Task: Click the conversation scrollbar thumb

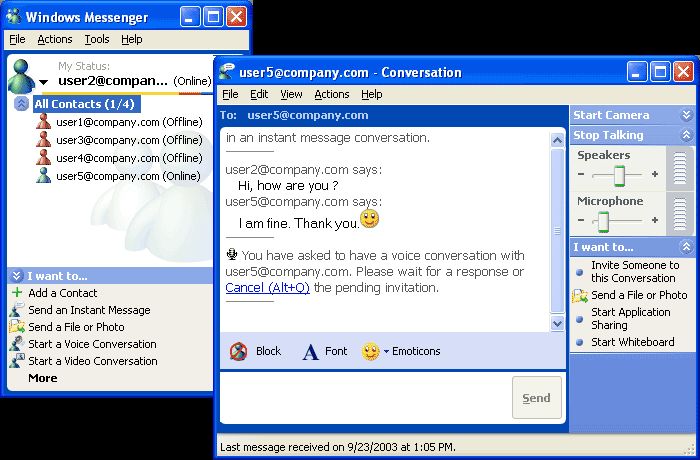Action: pos(557,231)
